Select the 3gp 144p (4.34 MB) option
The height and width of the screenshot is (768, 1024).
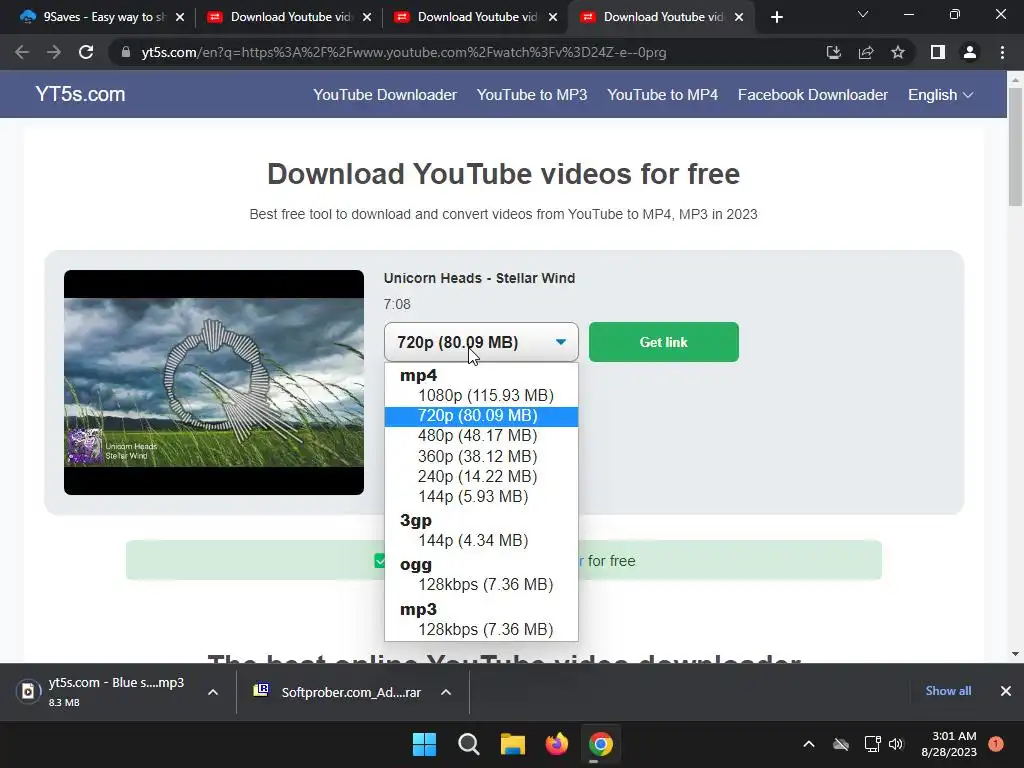481,541
